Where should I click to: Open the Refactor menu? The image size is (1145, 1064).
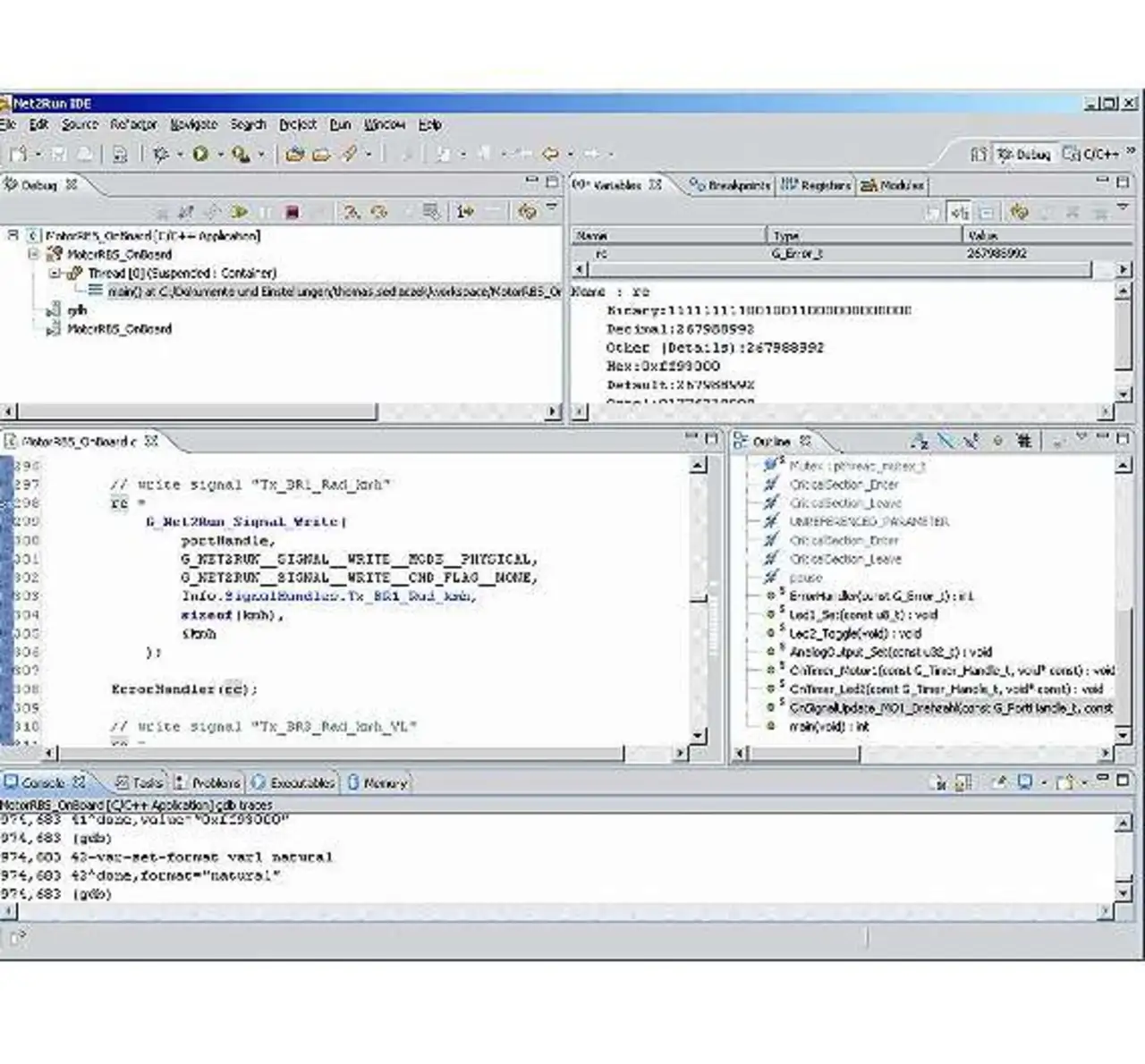133,125
